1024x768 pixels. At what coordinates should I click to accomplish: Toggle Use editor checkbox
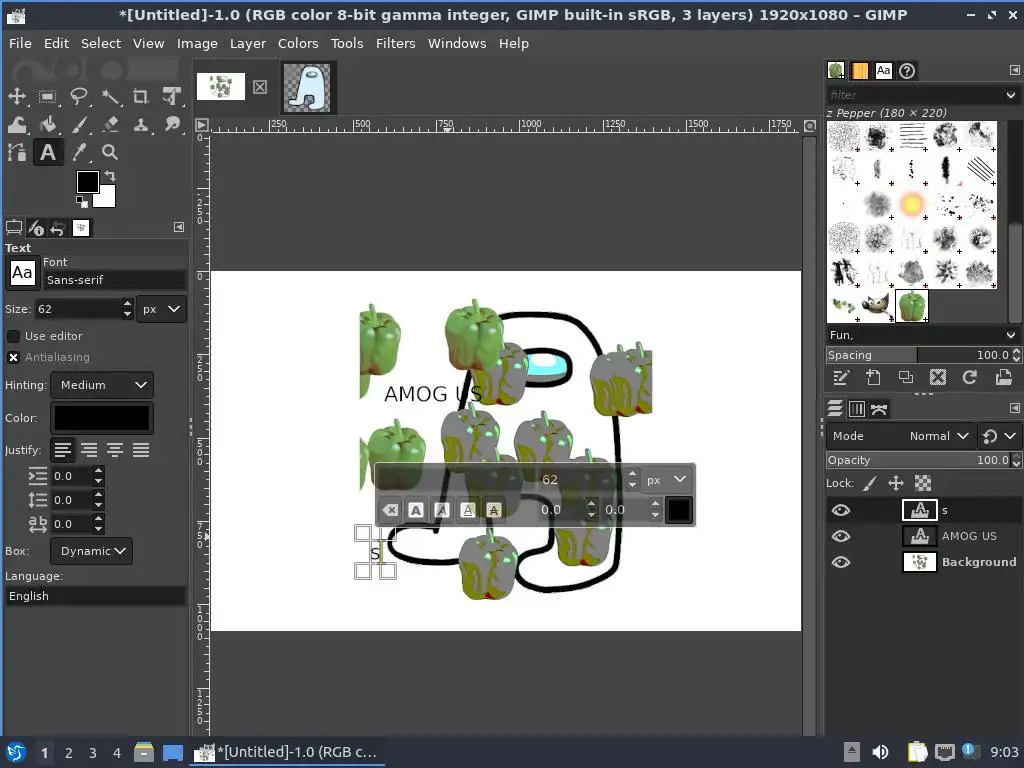tap(13, 336)
